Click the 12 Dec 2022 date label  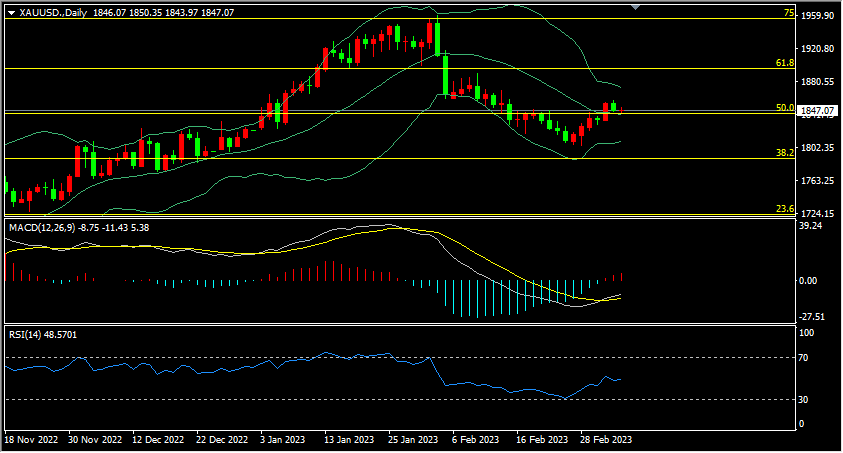pos(158,440)
